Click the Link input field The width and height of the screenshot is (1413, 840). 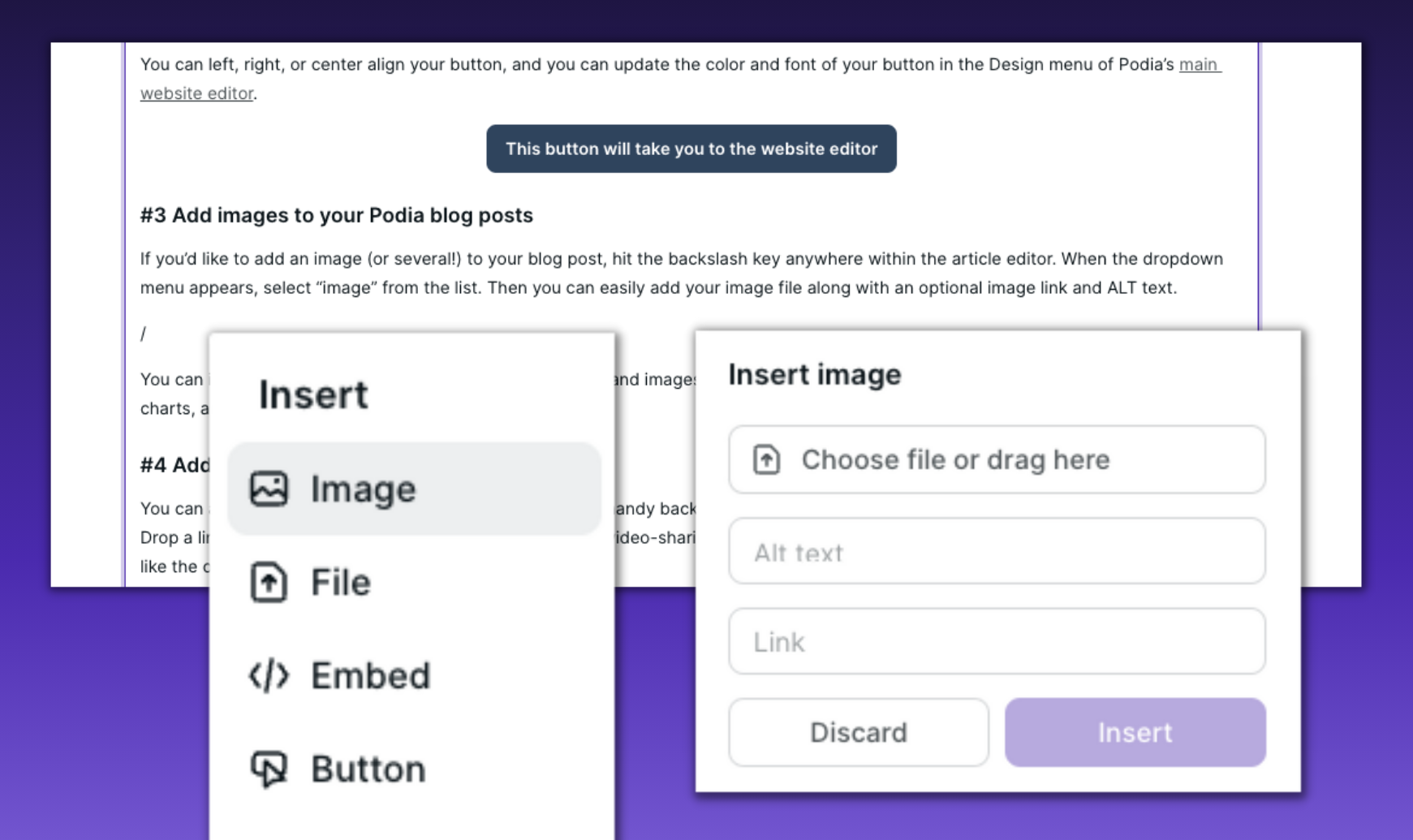(997, 642)
